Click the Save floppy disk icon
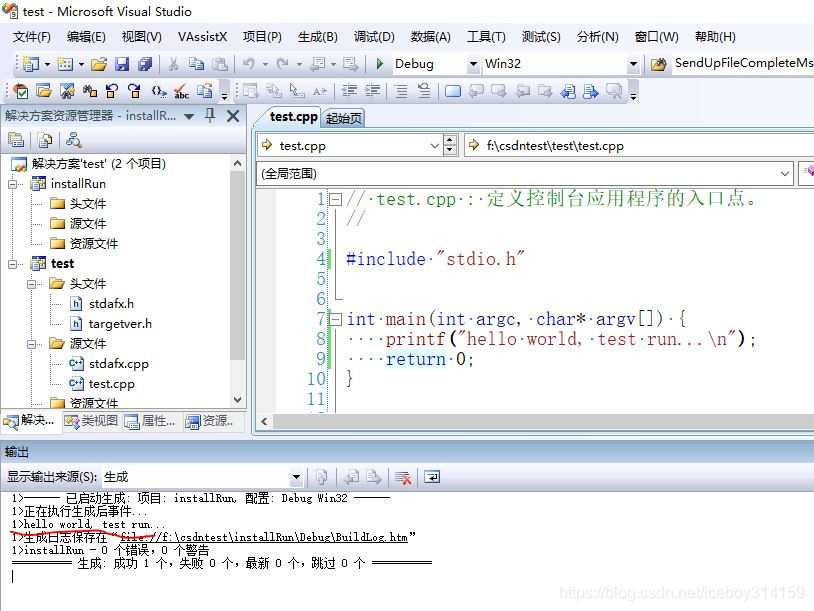 tap(122, 64)
